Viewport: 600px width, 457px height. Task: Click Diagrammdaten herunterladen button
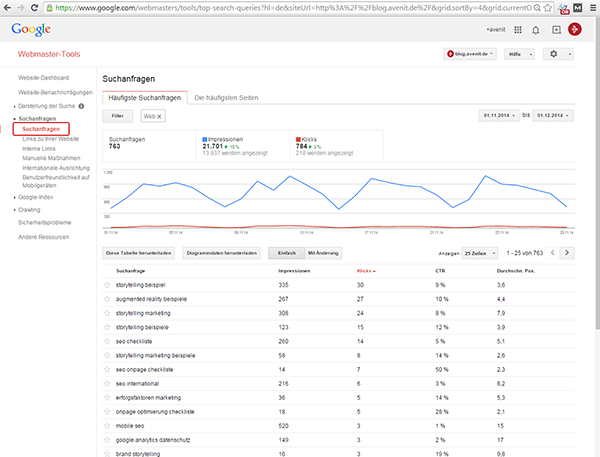pos(222,253)
